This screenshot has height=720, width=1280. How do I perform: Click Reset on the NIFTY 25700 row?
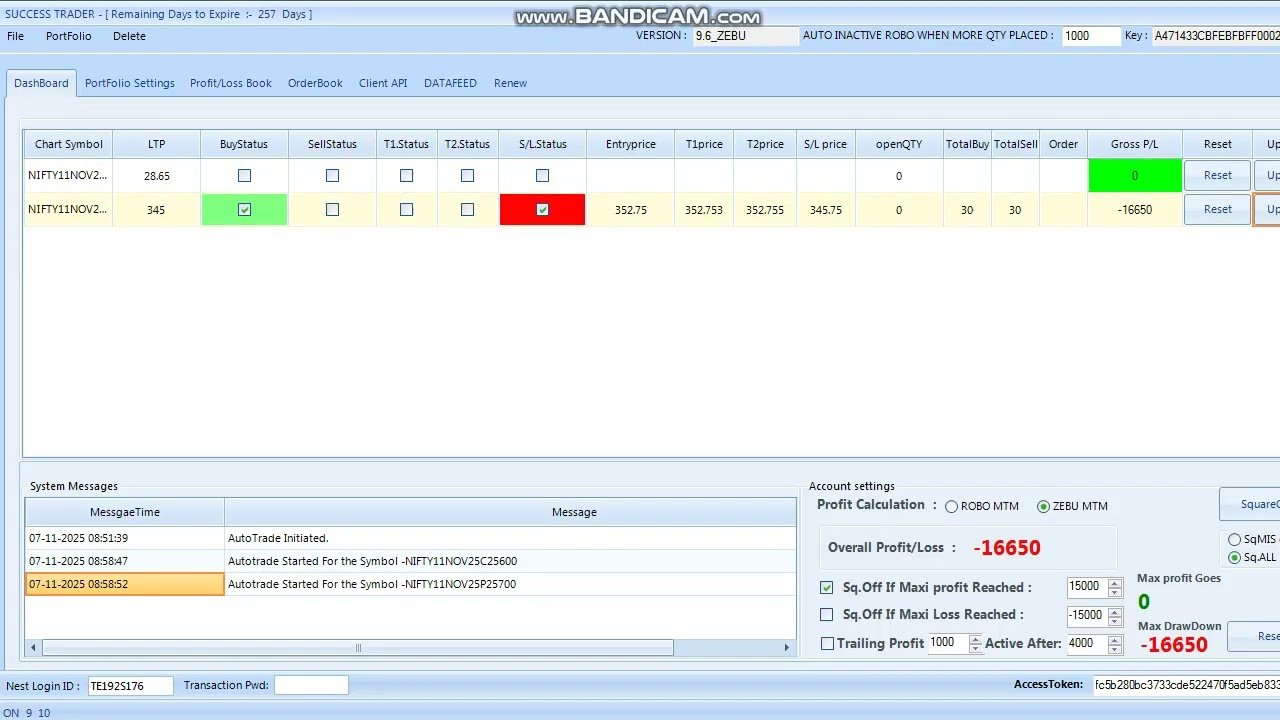pyautogui.click(x=1216, y=209)
